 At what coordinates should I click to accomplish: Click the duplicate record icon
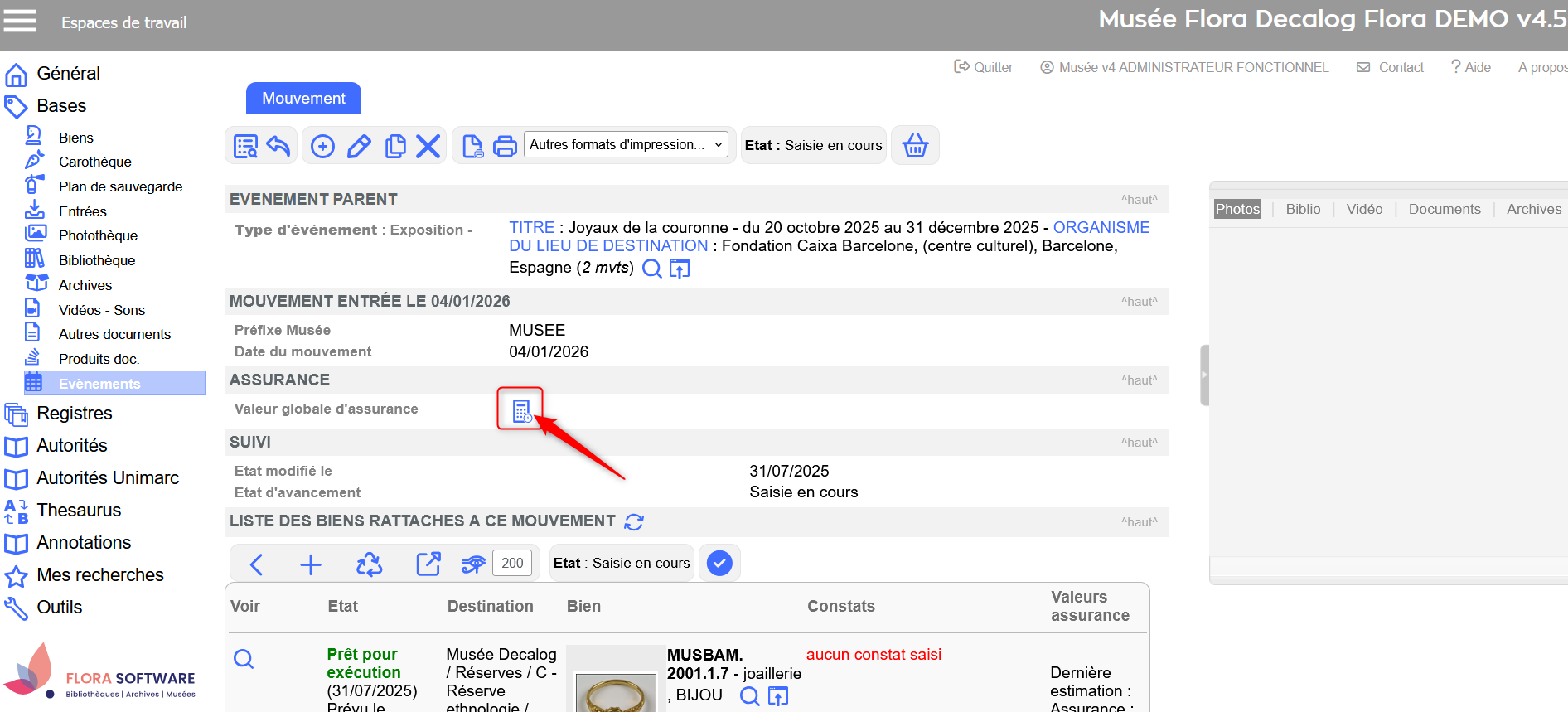pos(395,147)
